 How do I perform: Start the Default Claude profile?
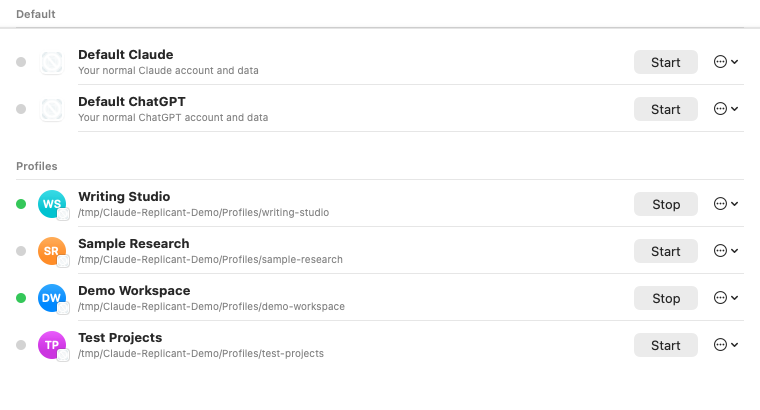(665, 62)
